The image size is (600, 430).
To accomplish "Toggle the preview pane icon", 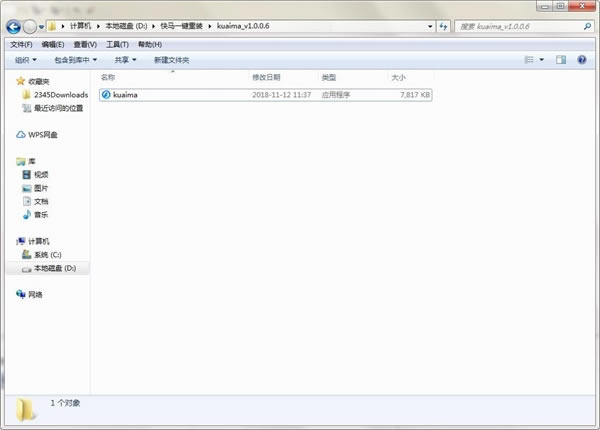I will pos(561,60).
